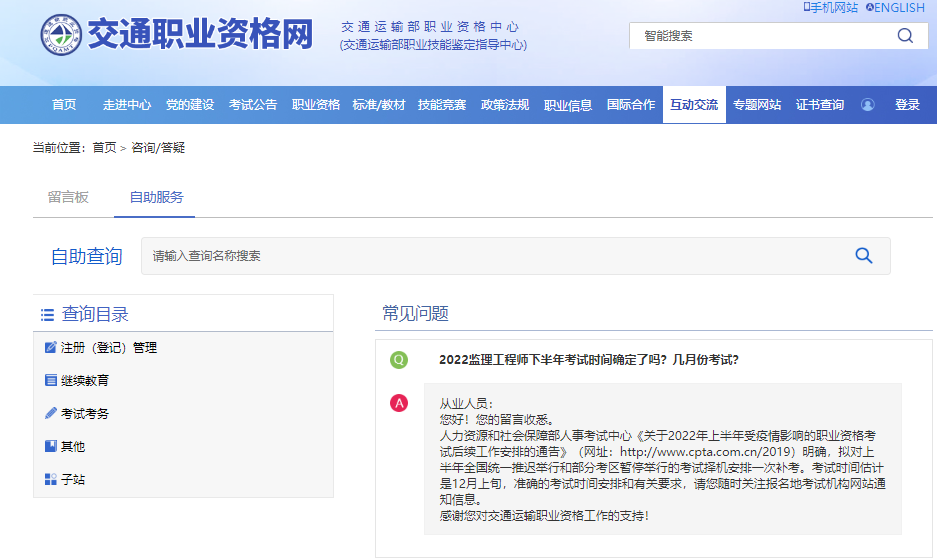
Task: Click the top search magnifier icon
Action: [x=905, y=36]
